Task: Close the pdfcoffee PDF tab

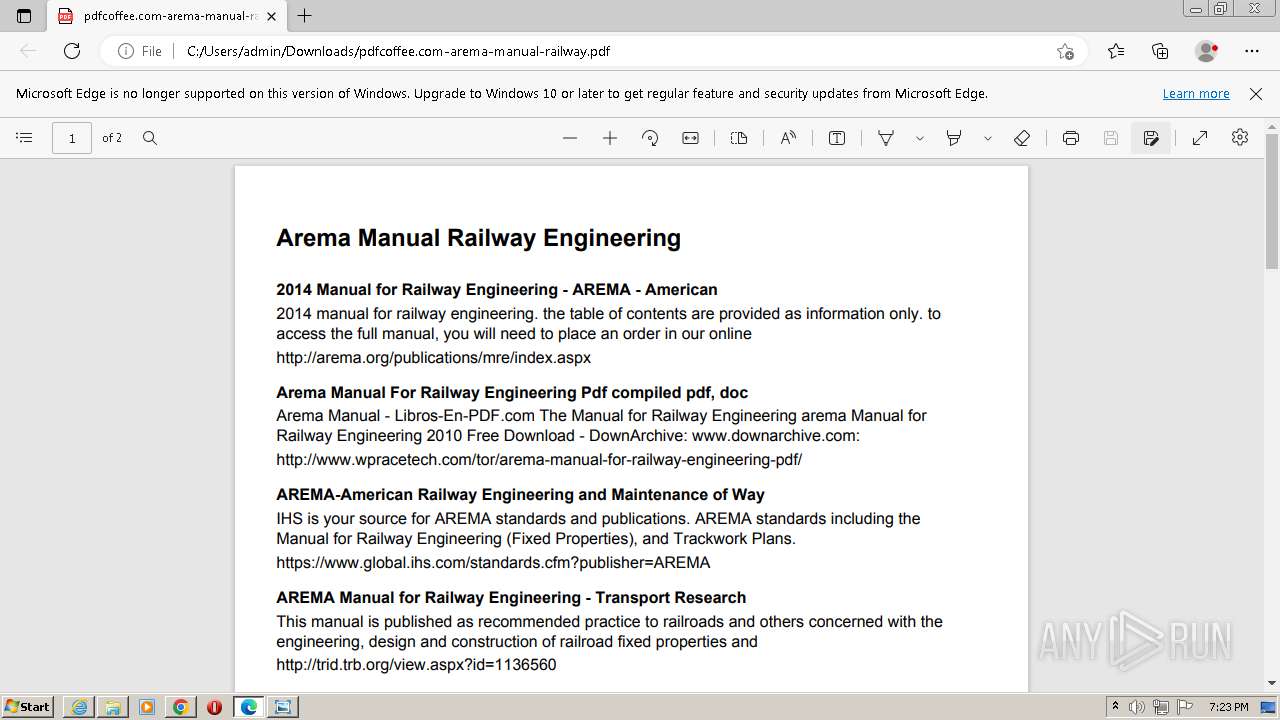Action: (271, 16)
